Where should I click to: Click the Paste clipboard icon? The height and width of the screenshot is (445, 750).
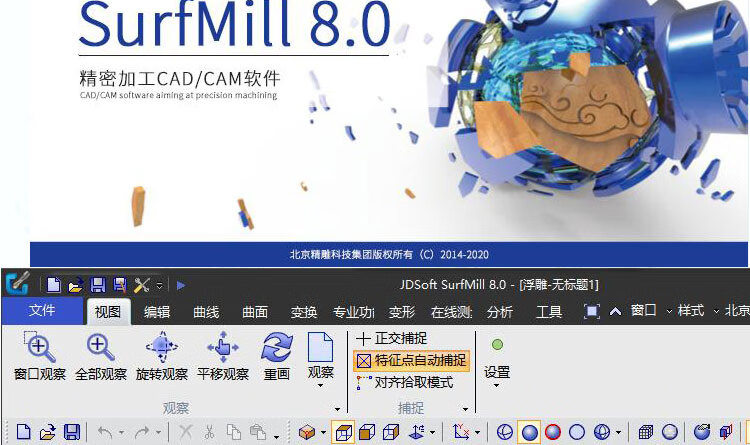click(x=258, y=432)
